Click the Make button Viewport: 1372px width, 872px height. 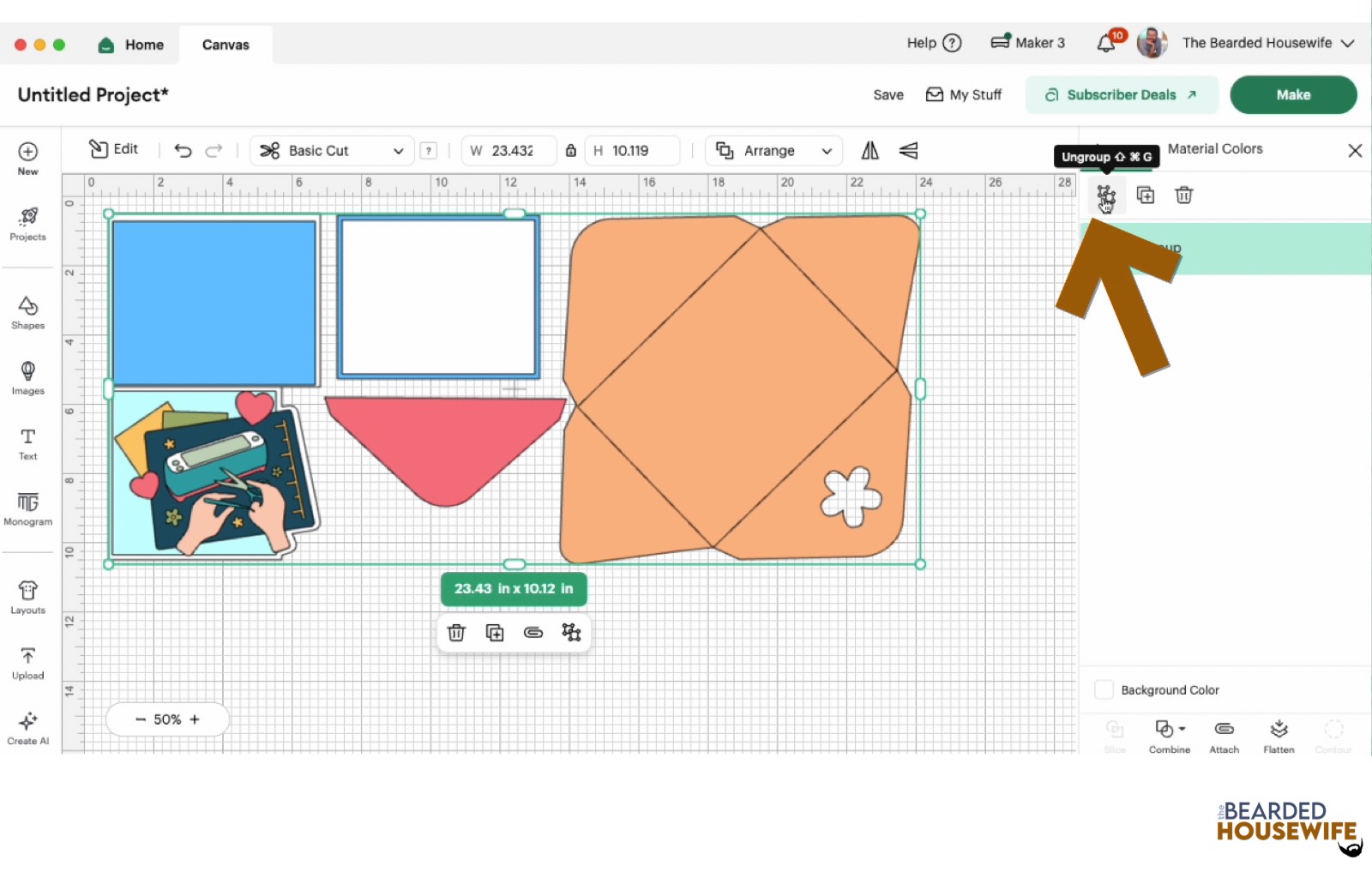point(1293,94)
